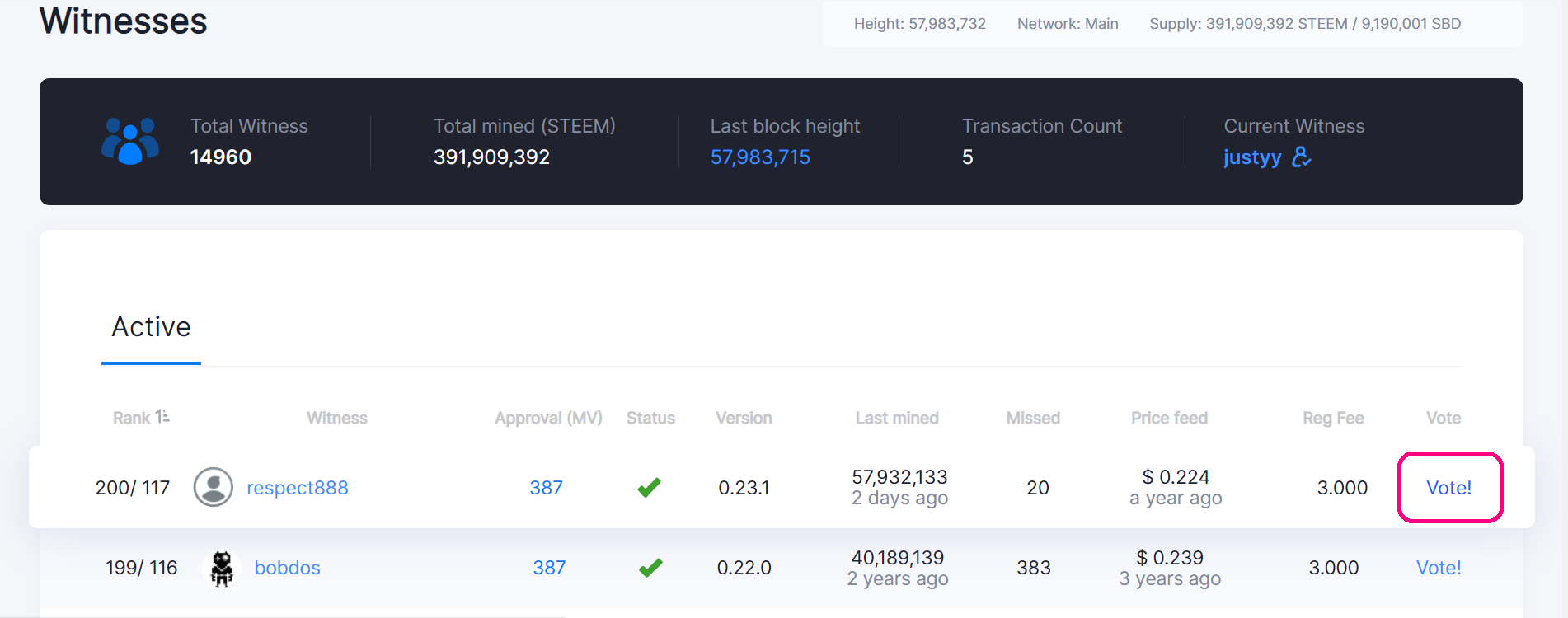
Task: Click last mined block 57,932,133
Action: pyautogui.click(x=899, y=477)
